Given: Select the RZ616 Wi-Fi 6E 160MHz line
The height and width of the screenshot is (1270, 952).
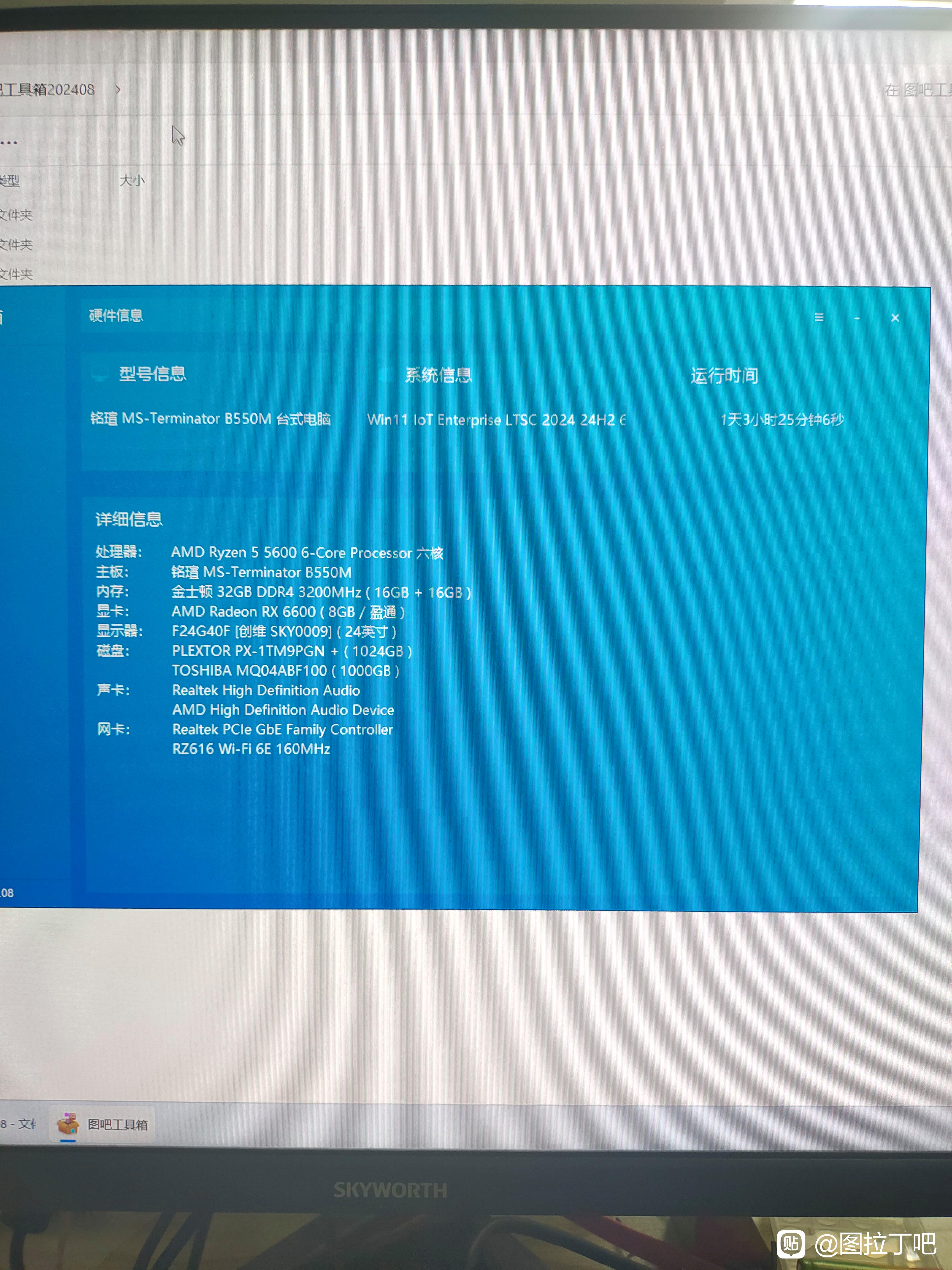Looking at the screenshot, I should click(251, 749).
